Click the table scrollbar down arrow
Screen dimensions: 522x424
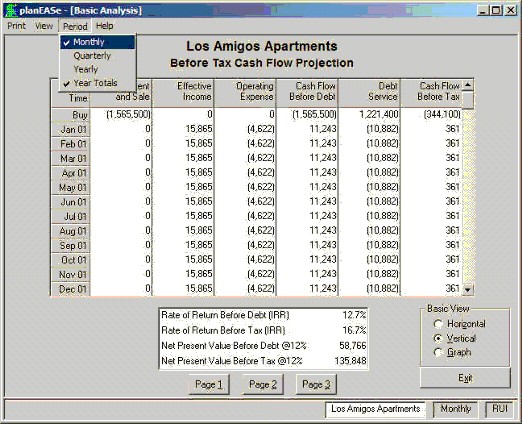click(468, 290)
